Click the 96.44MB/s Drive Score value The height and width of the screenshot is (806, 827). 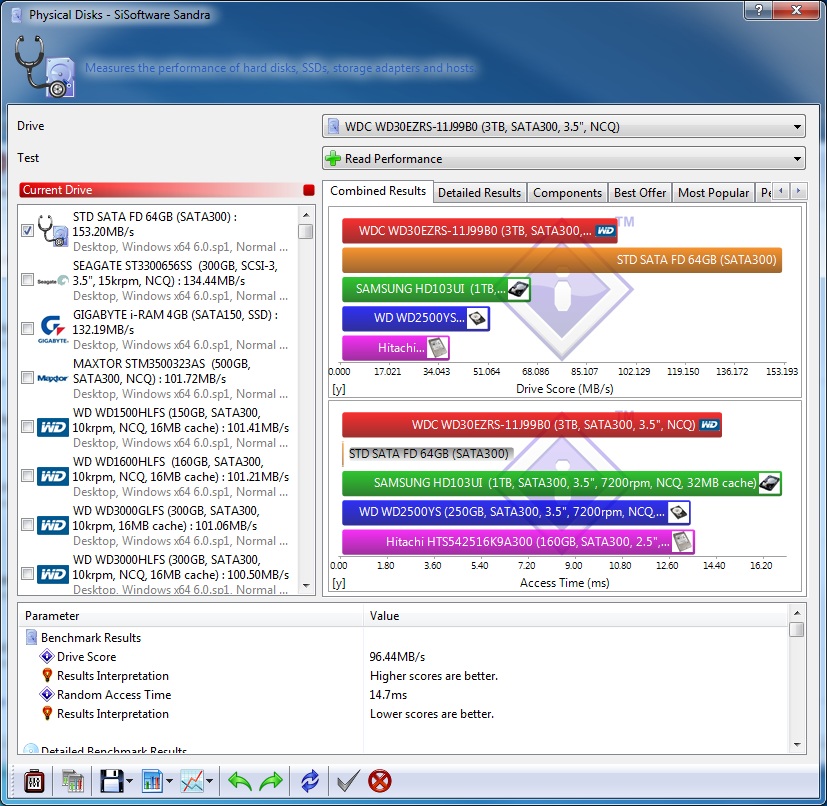(397, 657)
